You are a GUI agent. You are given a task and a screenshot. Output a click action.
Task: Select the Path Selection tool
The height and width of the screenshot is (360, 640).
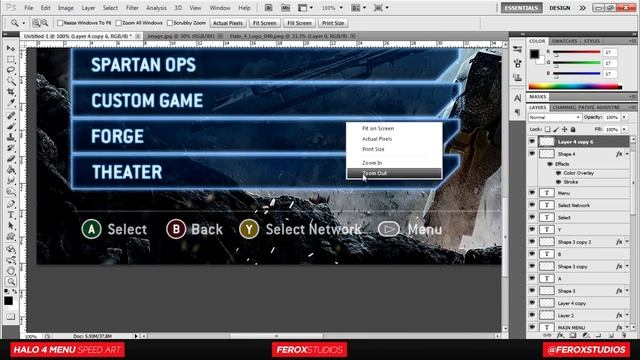[x=11, y=226]
